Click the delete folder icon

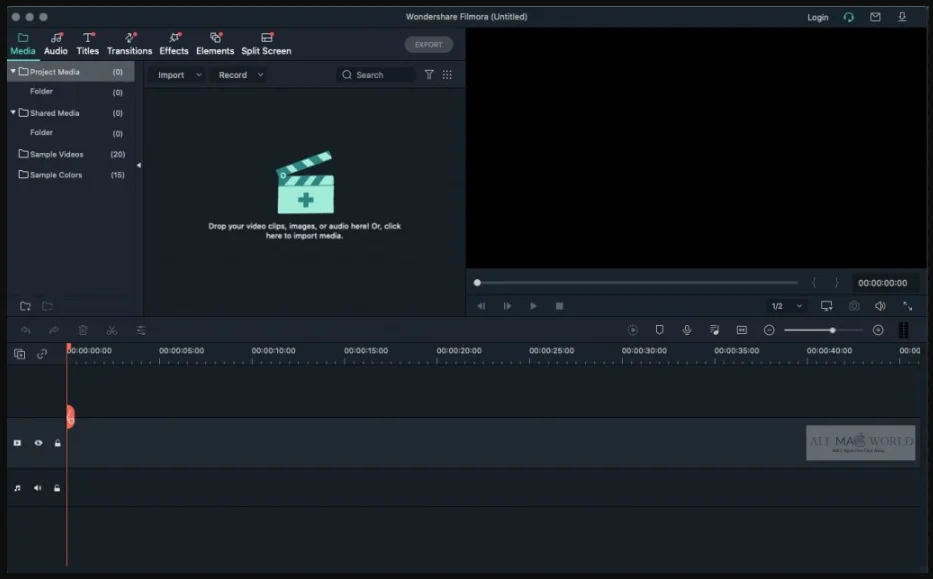coord(47,306)
